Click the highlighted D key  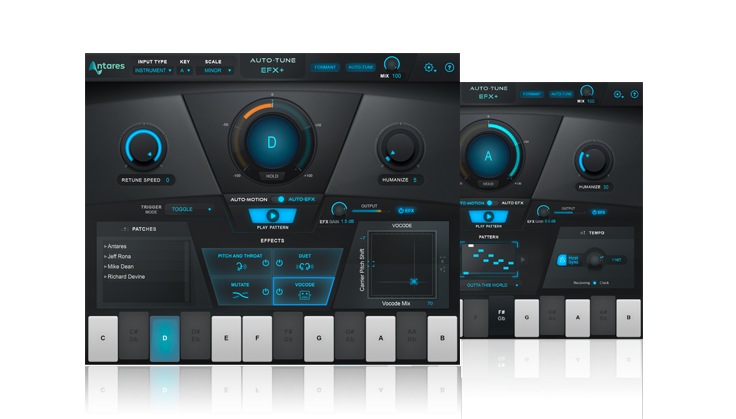pos(165,338)
